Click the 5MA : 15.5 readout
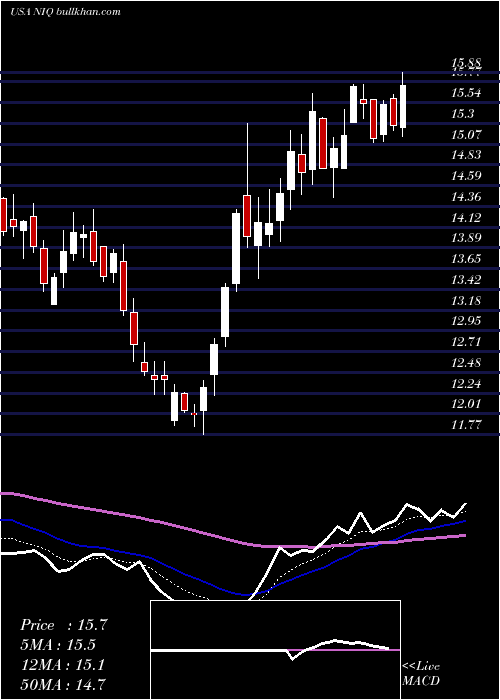This screenshot has height=700, width=500. coord(58,645)
